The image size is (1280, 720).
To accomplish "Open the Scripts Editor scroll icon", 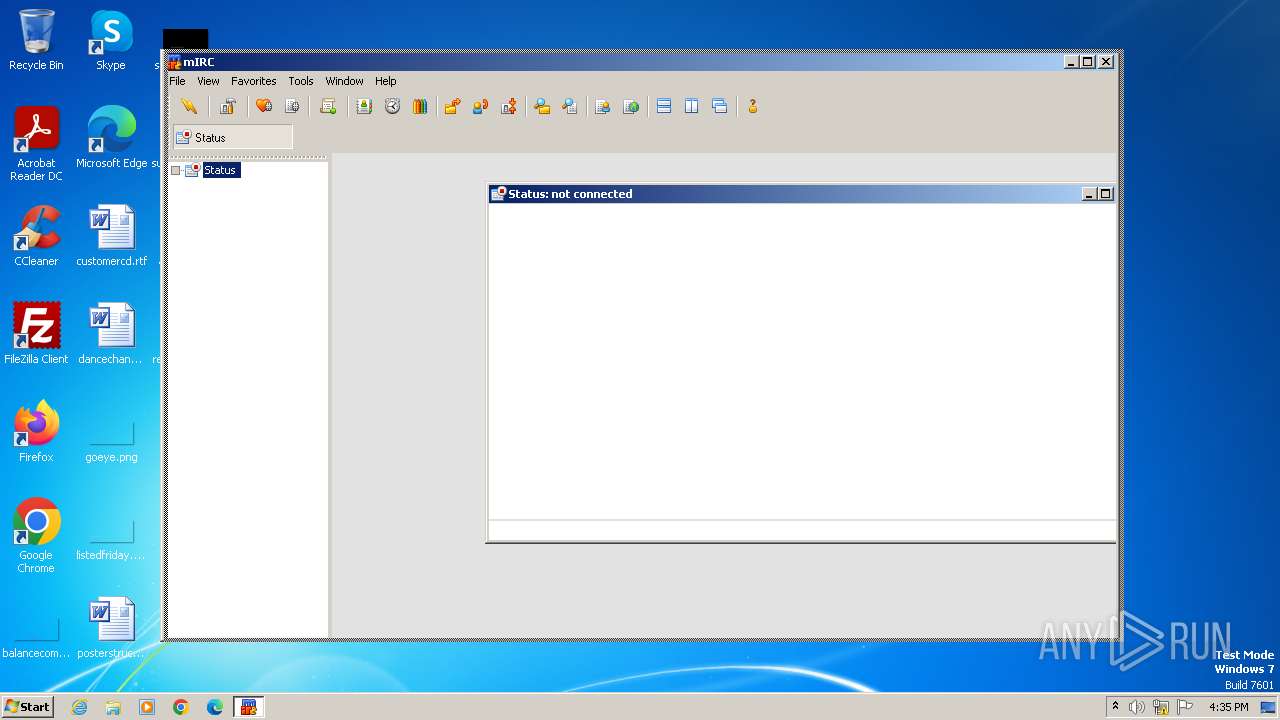I will click(x=328, y=106).
